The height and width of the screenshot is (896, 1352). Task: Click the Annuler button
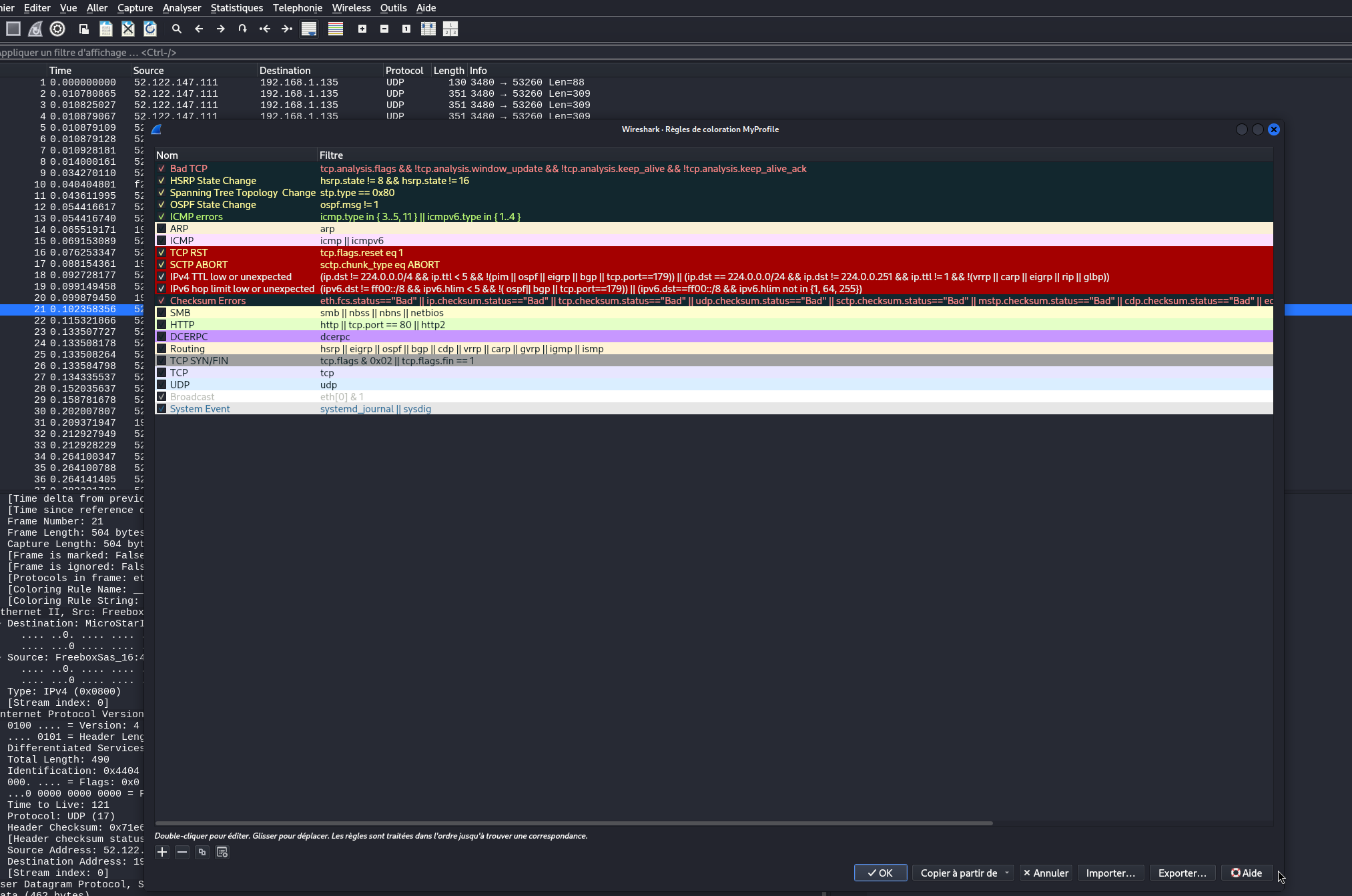[x=1046, y=873]
